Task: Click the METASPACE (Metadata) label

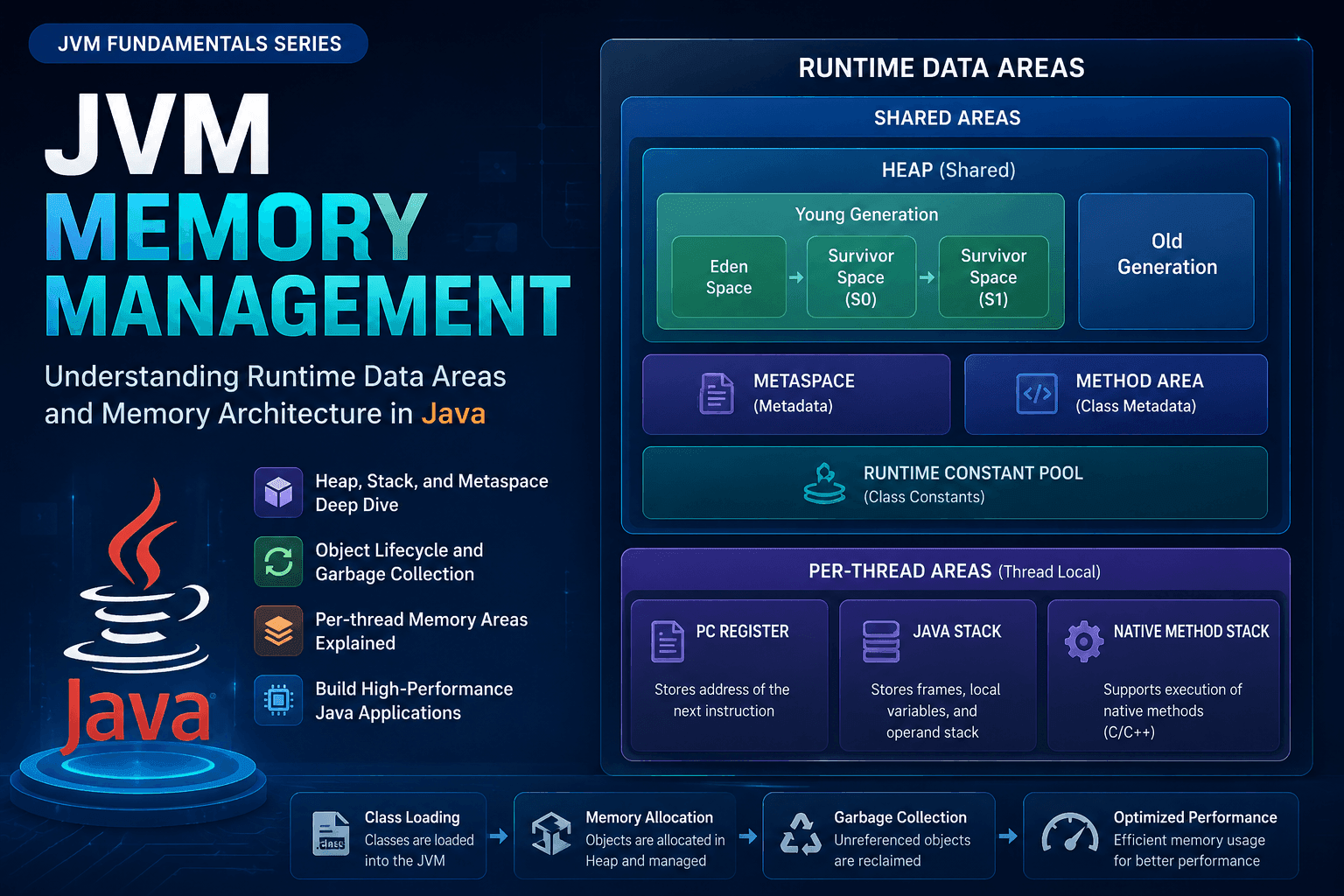Action: [x=804, y=393]
